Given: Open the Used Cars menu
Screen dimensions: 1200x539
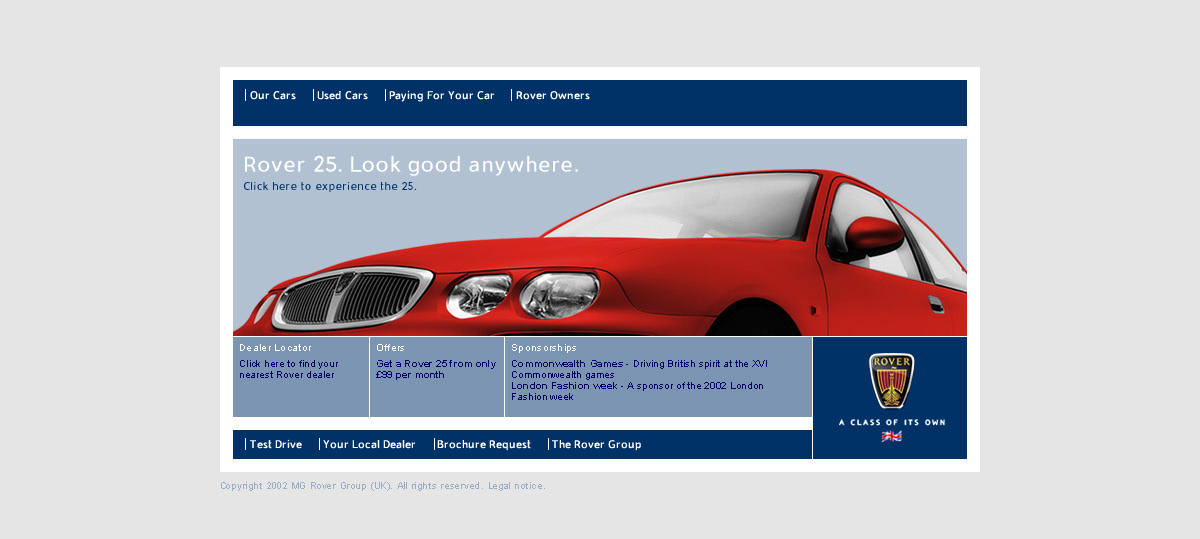Looking at the screenshot, I should (x=342, y=96).
